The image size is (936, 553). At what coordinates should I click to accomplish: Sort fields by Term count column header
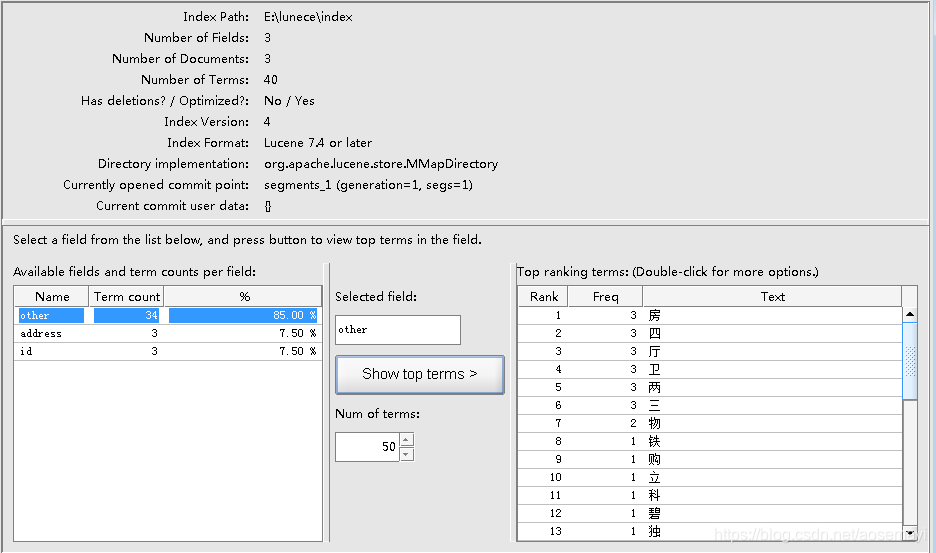point(127,297)
